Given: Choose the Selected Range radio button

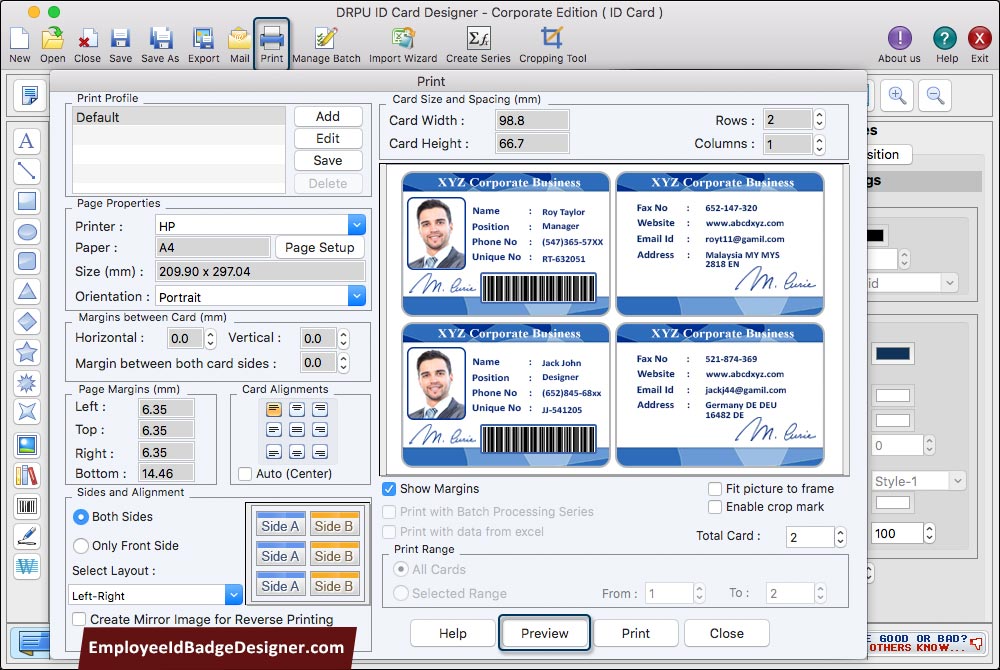Looking at the screenshot, I should coord(401,594).
